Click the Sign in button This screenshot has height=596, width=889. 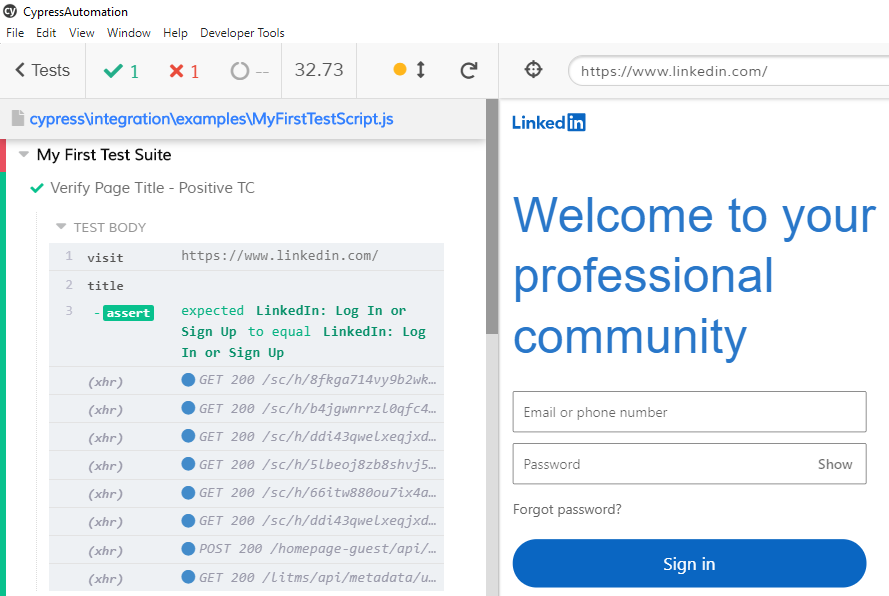(x=689, y=564)
